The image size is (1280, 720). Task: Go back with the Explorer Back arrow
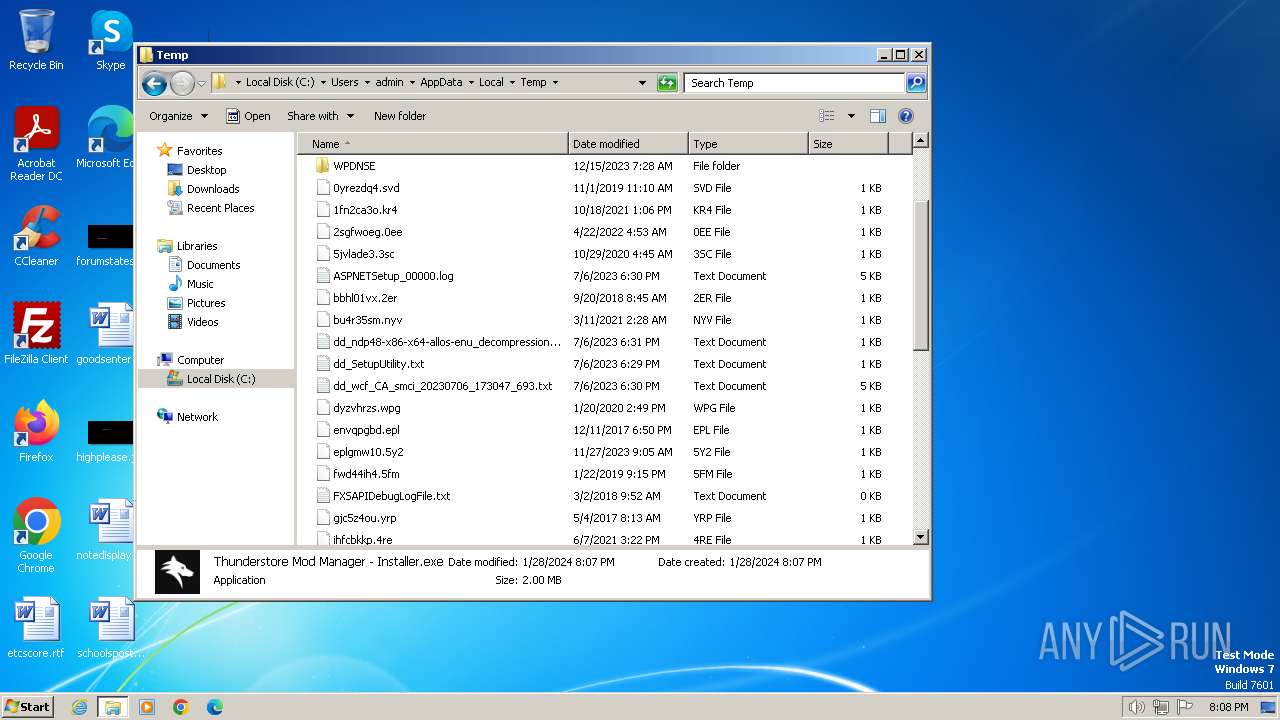tap(154, 83)
